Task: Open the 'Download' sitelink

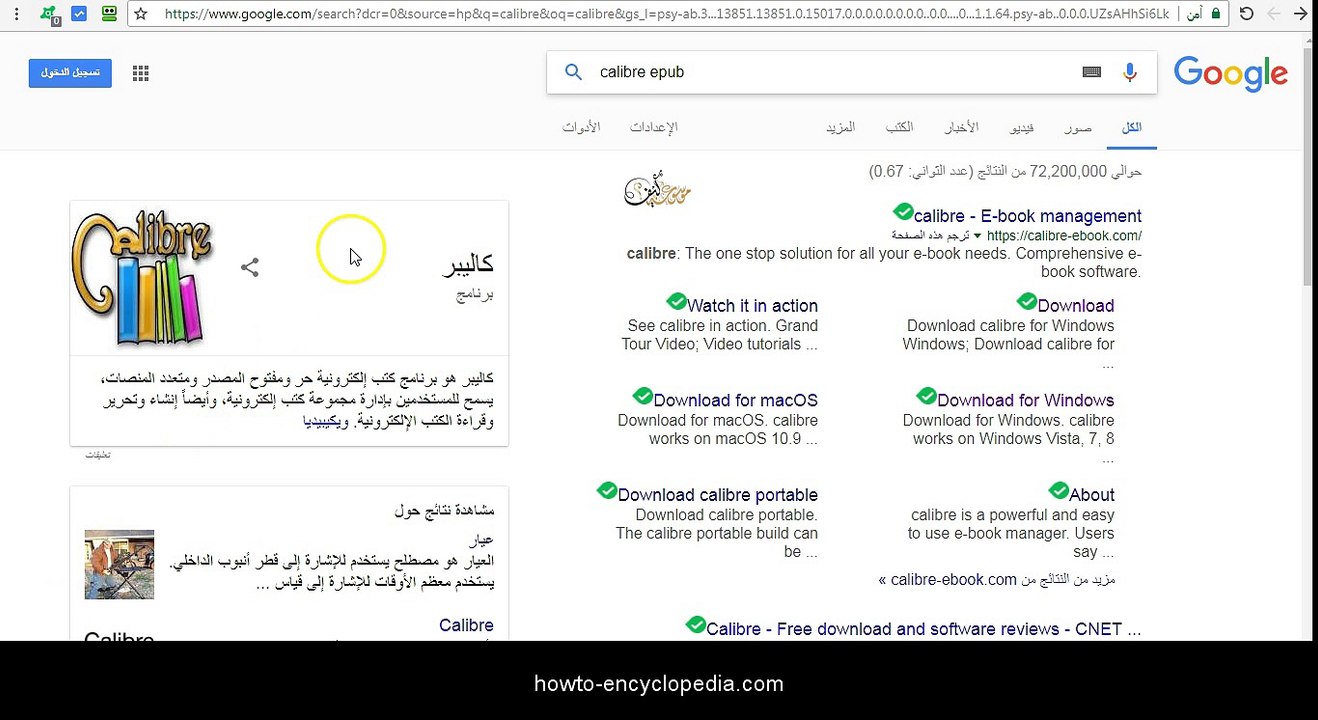Action: 1075,306
